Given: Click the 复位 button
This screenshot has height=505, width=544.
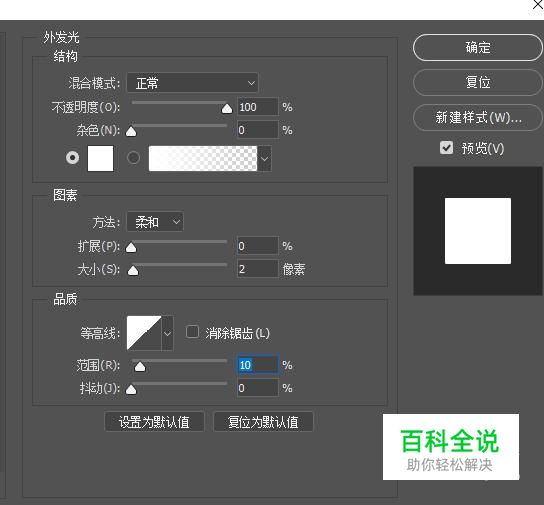Looking at the screenshot, I should 478,83.
